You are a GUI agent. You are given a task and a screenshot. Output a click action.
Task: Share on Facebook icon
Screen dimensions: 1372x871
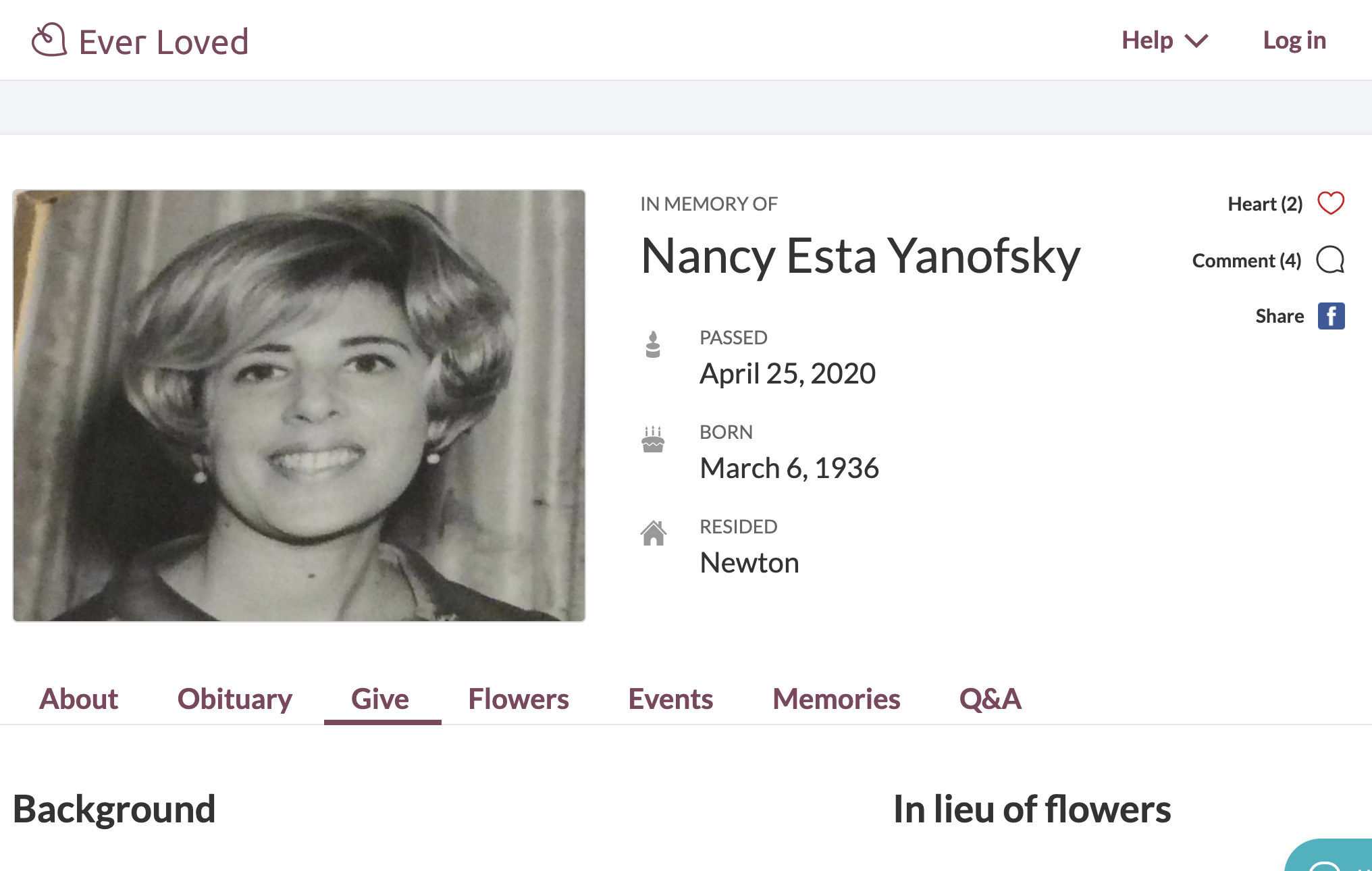tap(1331, 316)
